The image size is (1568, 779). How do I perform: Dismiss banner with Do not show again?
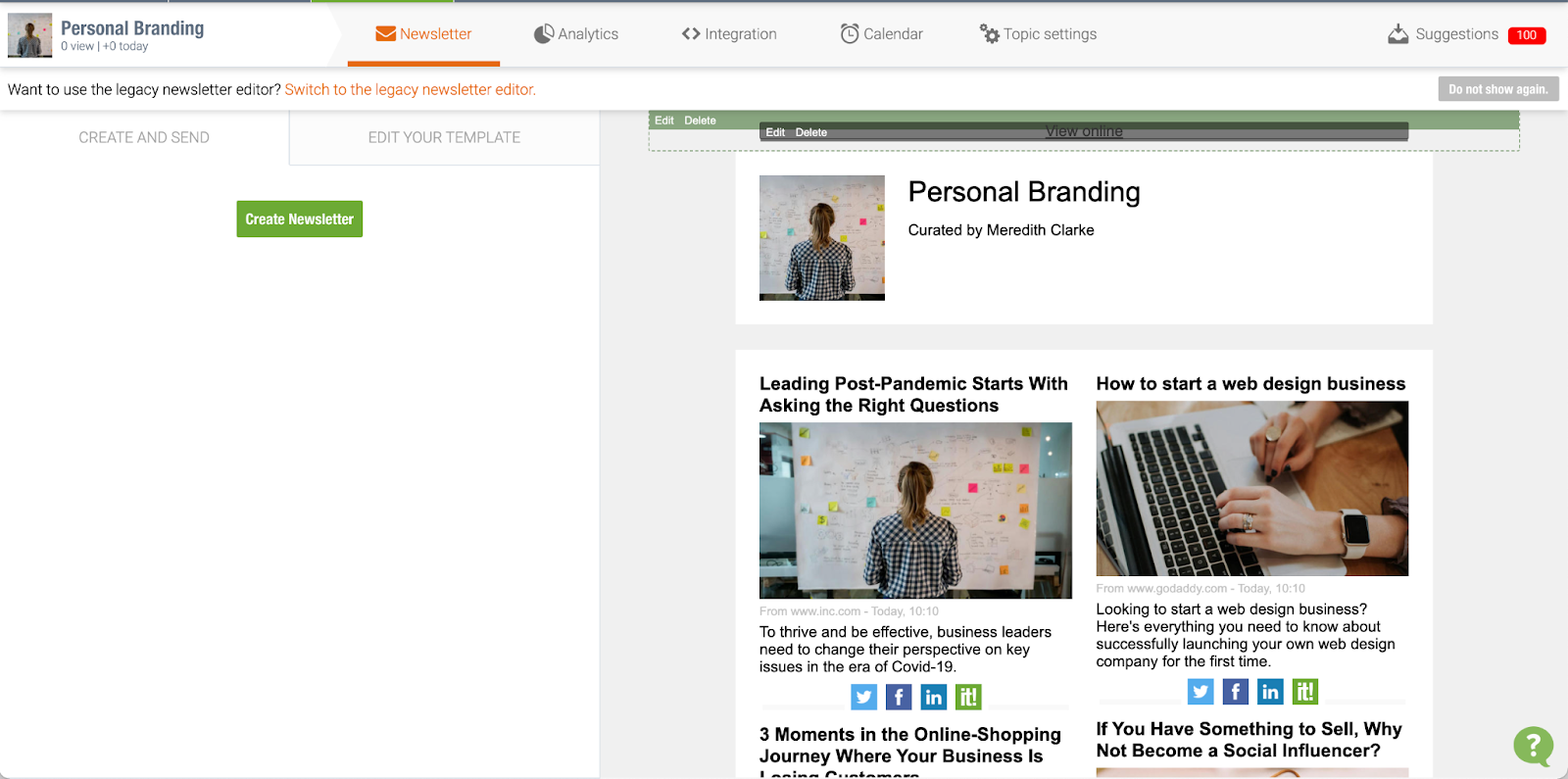[1498, 89]
